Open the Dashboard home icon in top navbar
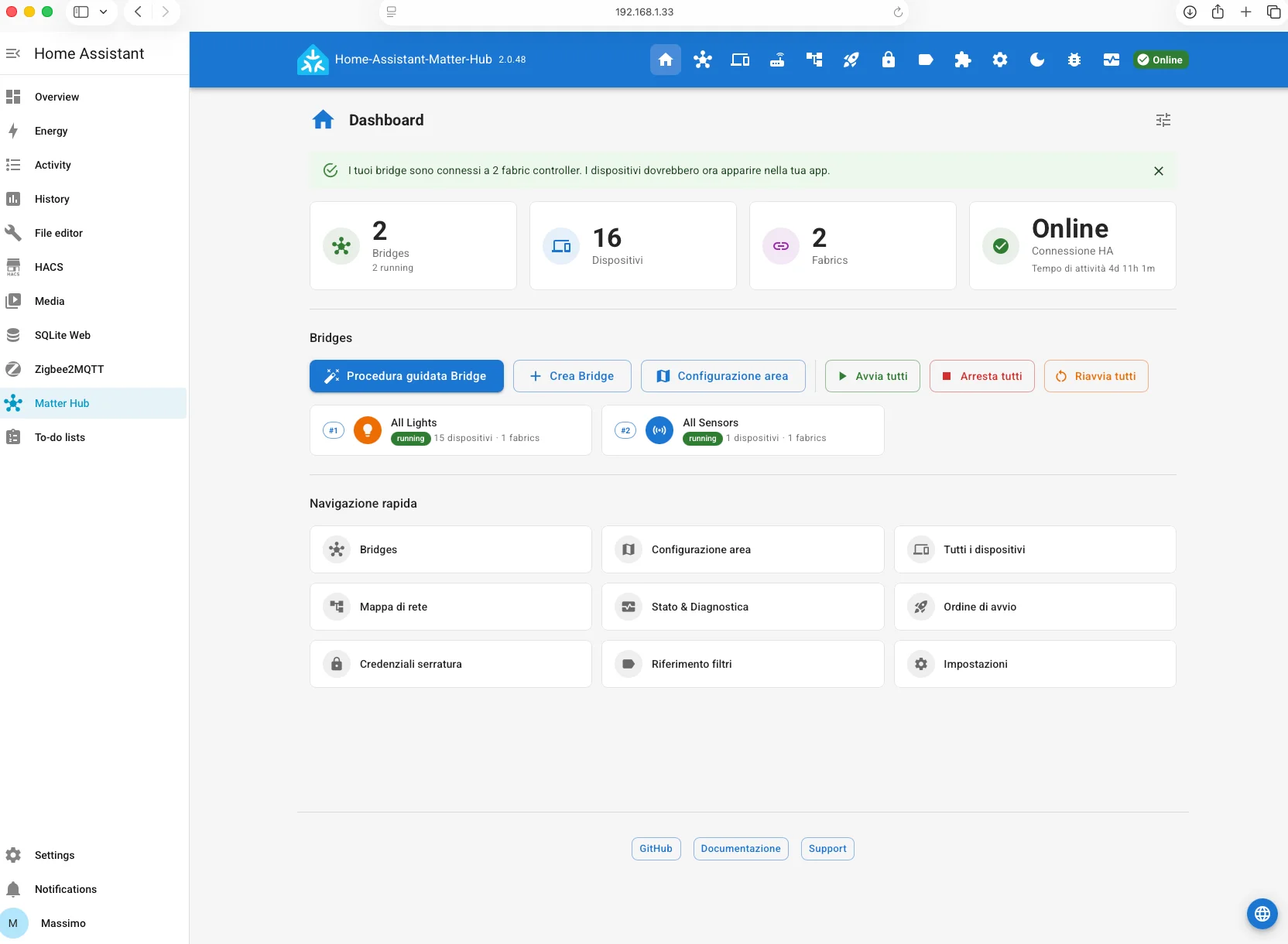The height and width of the screenshot is (944, 1288). 666,60
